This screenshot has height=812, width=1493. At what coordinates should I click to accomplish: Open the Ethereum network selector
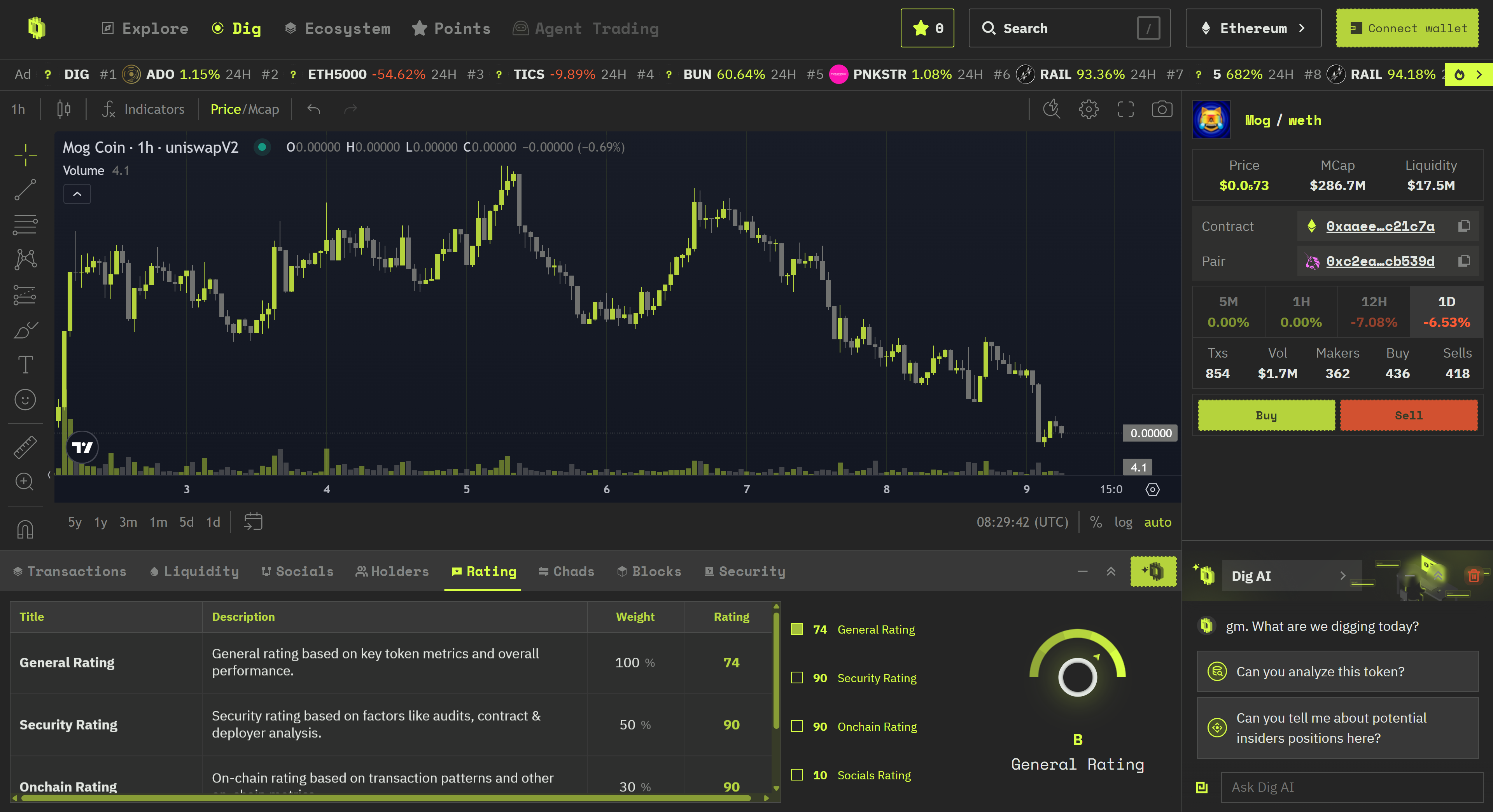click(1253, 28)
